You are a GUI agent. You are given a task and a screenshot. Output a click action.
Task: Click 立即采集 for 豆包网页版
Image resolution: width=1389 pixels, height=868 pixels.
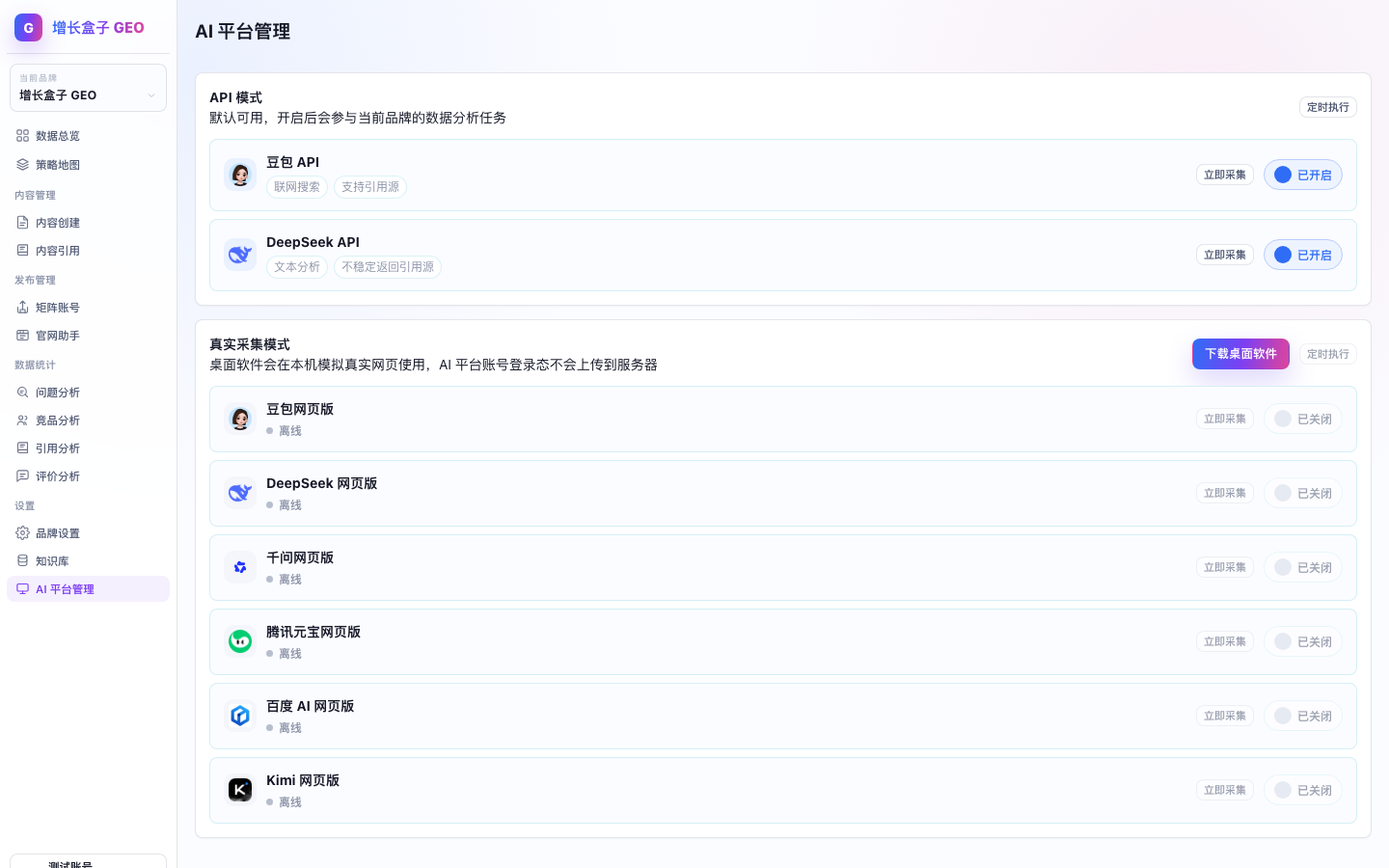tap(1225, 419)
